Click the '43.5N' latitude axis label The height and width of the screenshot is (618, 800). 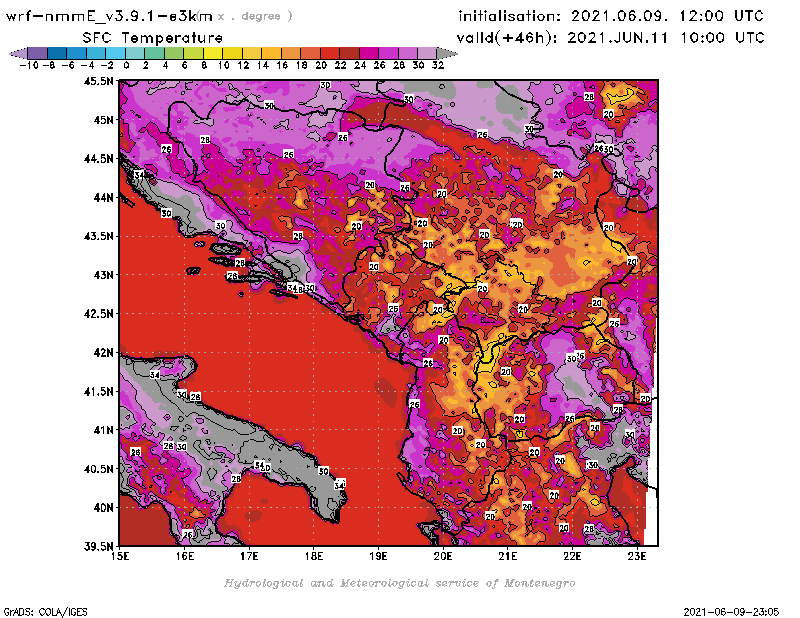tap(99, 236)
